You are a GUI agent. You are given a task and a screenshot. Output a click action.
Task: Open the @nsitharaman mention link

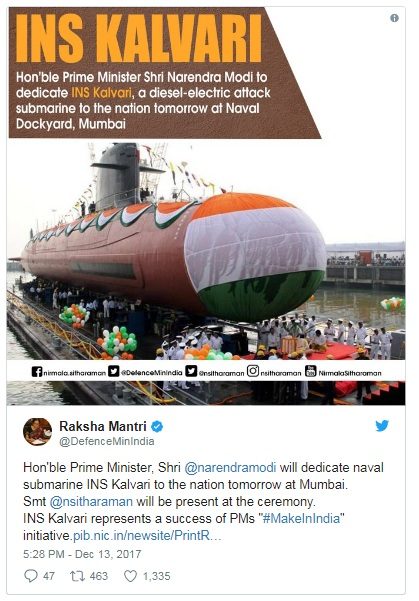91,501
